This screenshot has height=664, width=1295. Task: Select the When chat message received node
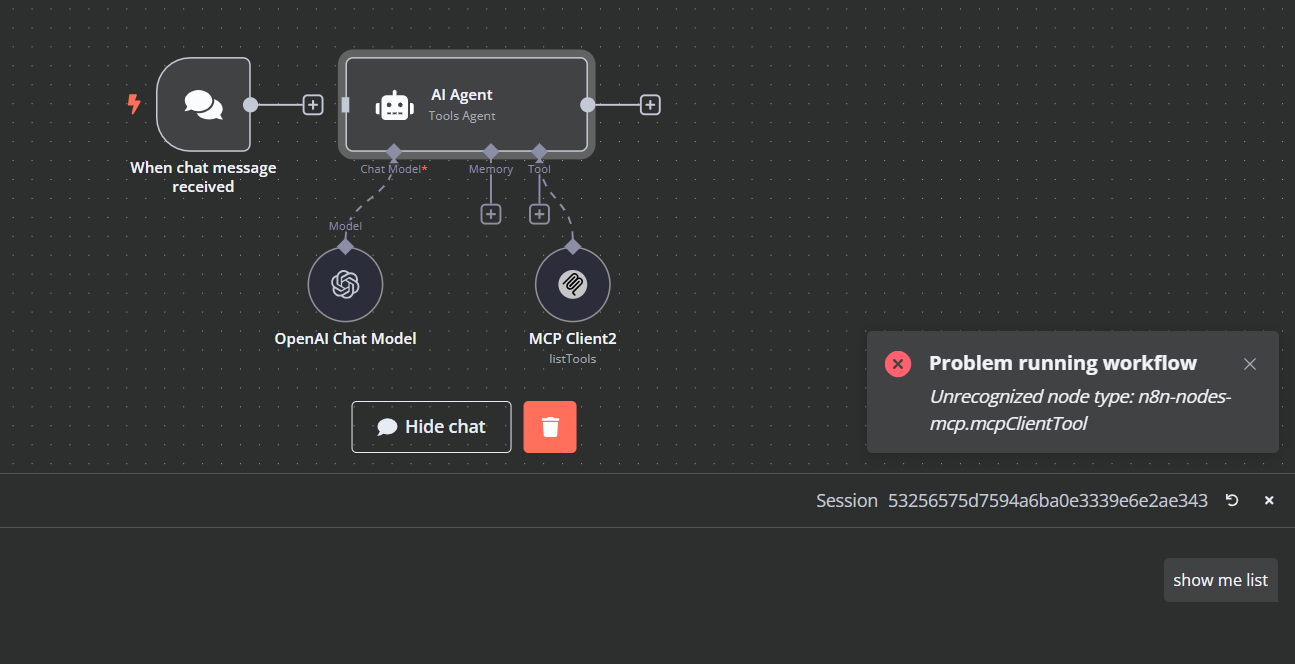[x=203, y=104]
